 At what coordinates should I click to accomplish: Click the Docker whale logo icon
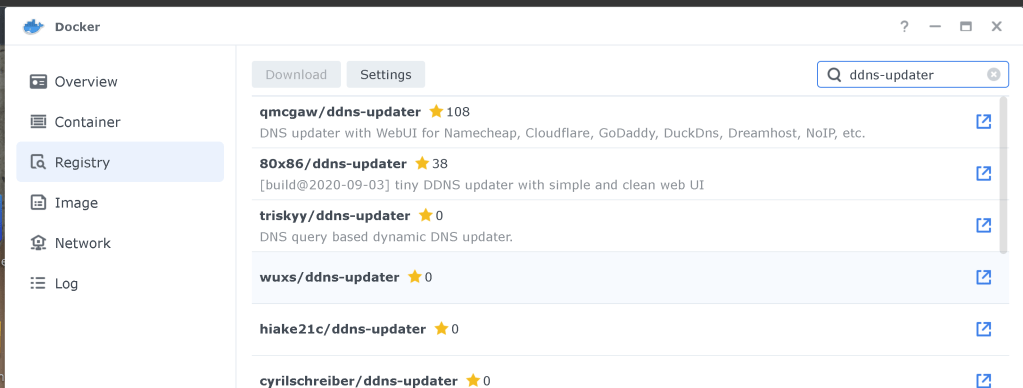33,27
